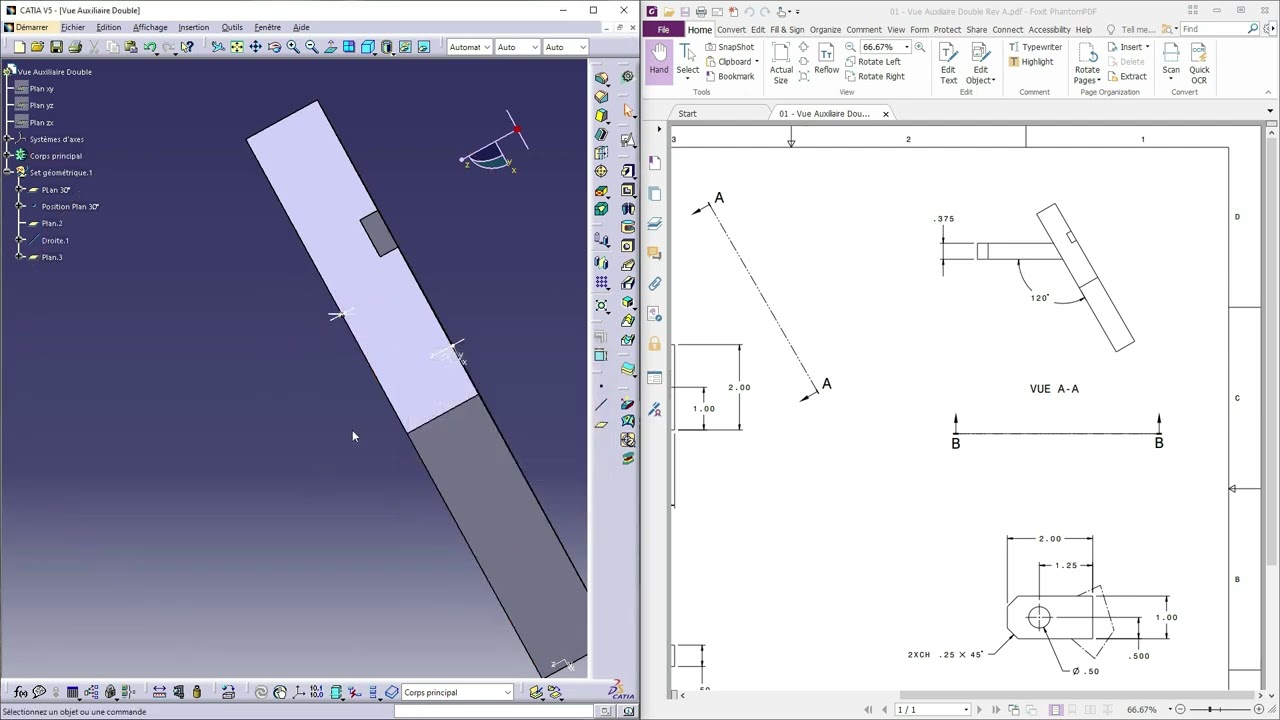1280x720 pixels.
Task: Expand the Position Plan 30° tree node
Action: tap(20, 207)
